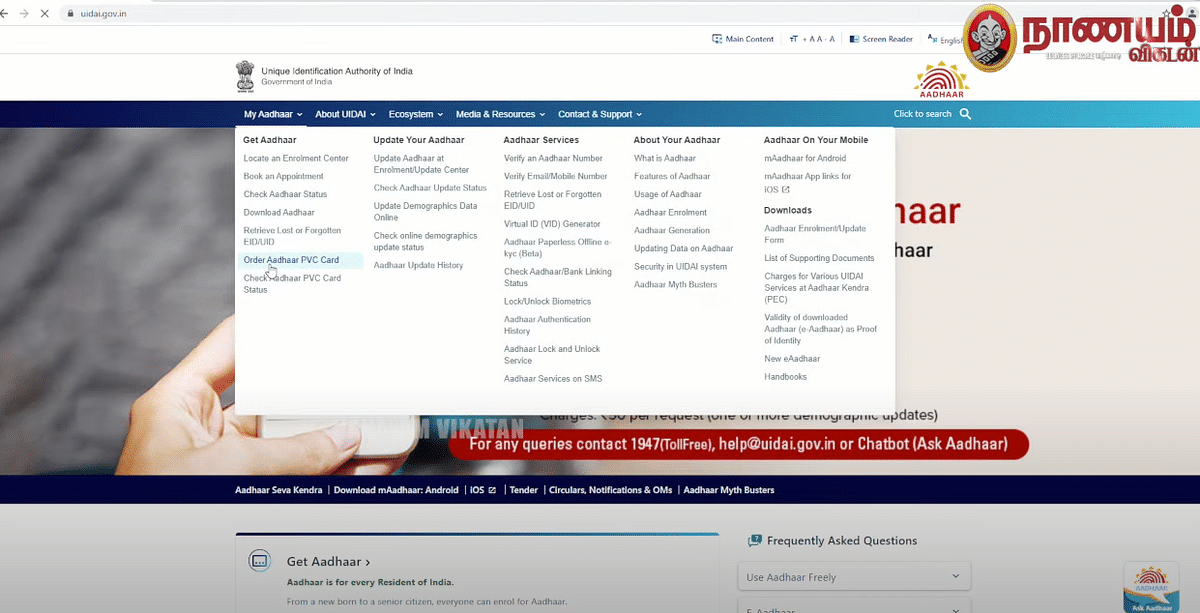This screenshot has width=1200, height=613.
Task: Click the Get Aadhaar heading link
Action: tap(328, 562)
